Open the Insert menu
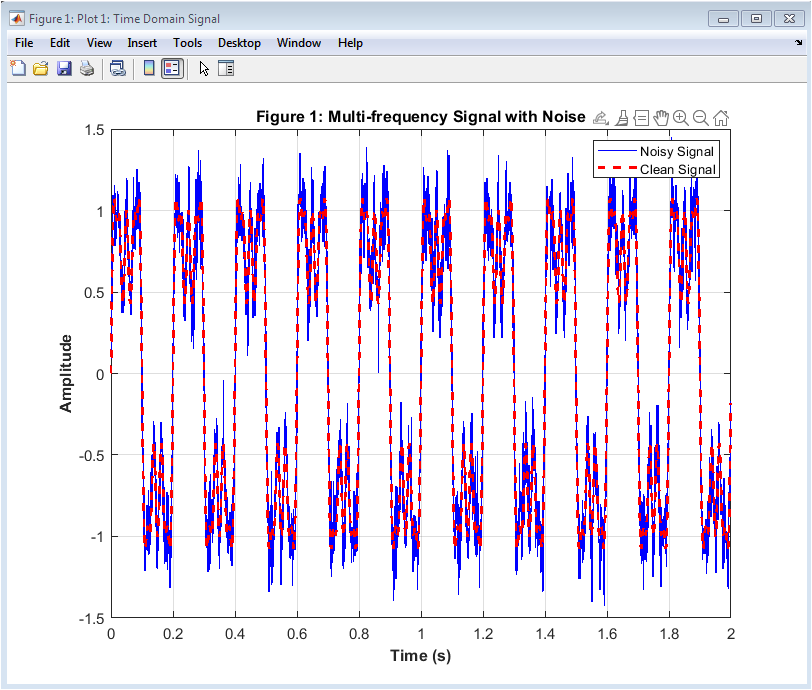 142,43
